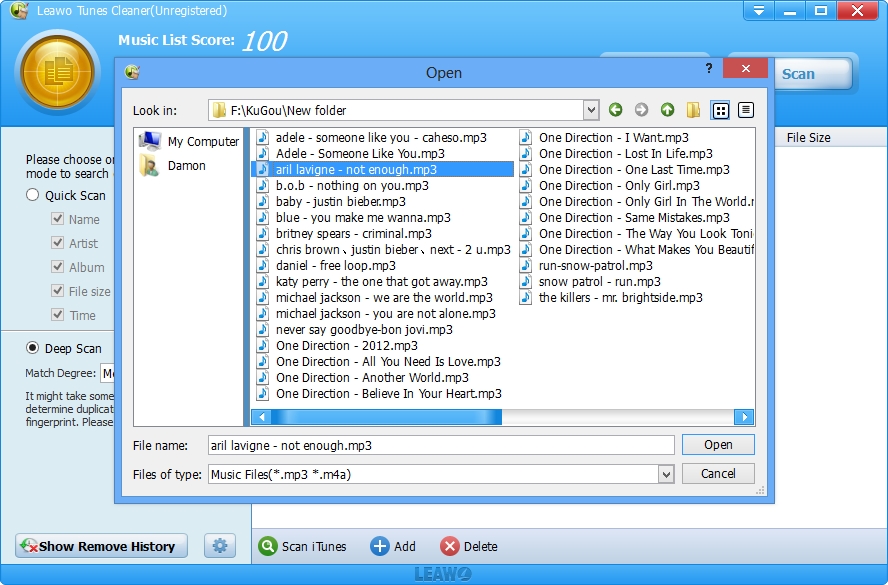Expand the Look in path dropdown
The width and height of the screenshot is (888, 585).
(591, 110)
